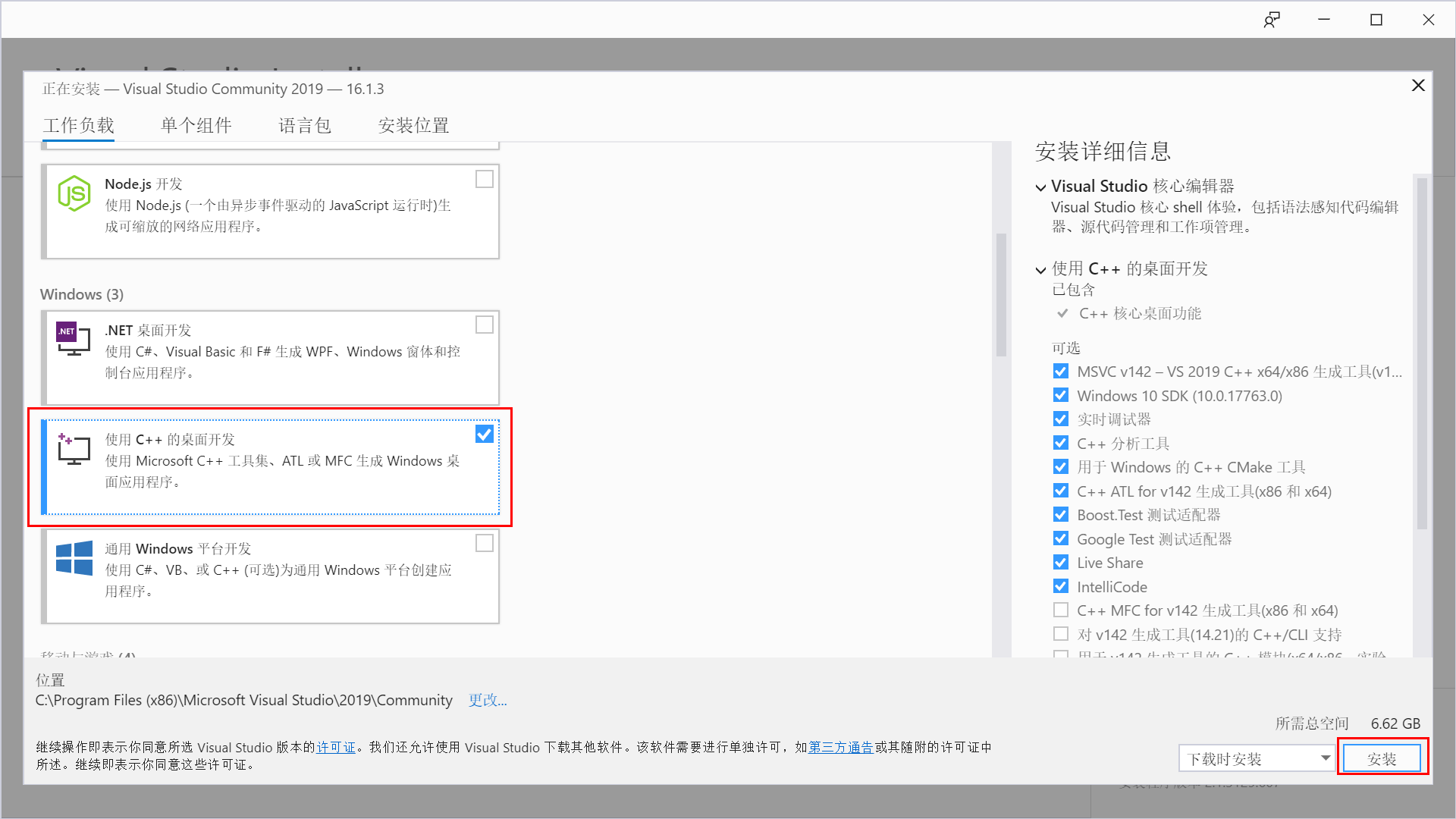This screenshot has width=1456, height=819.
Task: Collapse the Desktop development with C++ section
Action: [x=1041, y=270]
